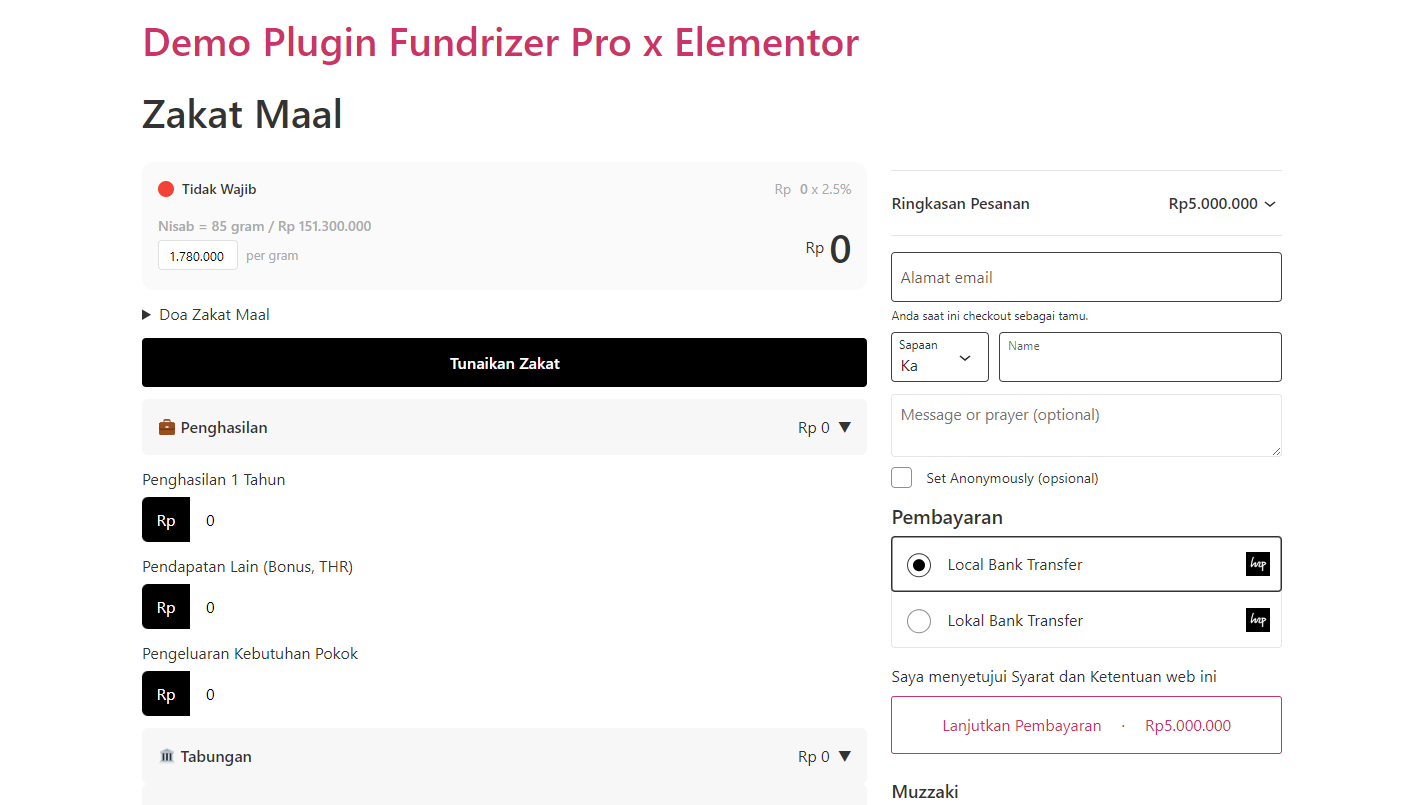1424x805 pixels.
Task: Collapse the Penghasilan section arrow
Action: [x=844, y=427]
